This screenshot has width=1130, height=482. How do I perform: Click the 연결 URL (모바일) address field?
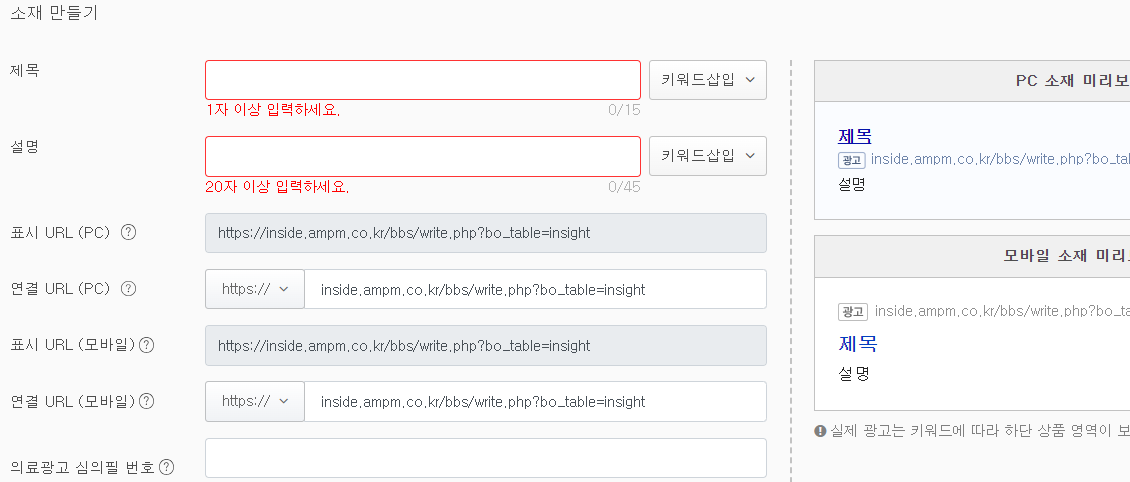pyautogui.click(x=535, y=401)
